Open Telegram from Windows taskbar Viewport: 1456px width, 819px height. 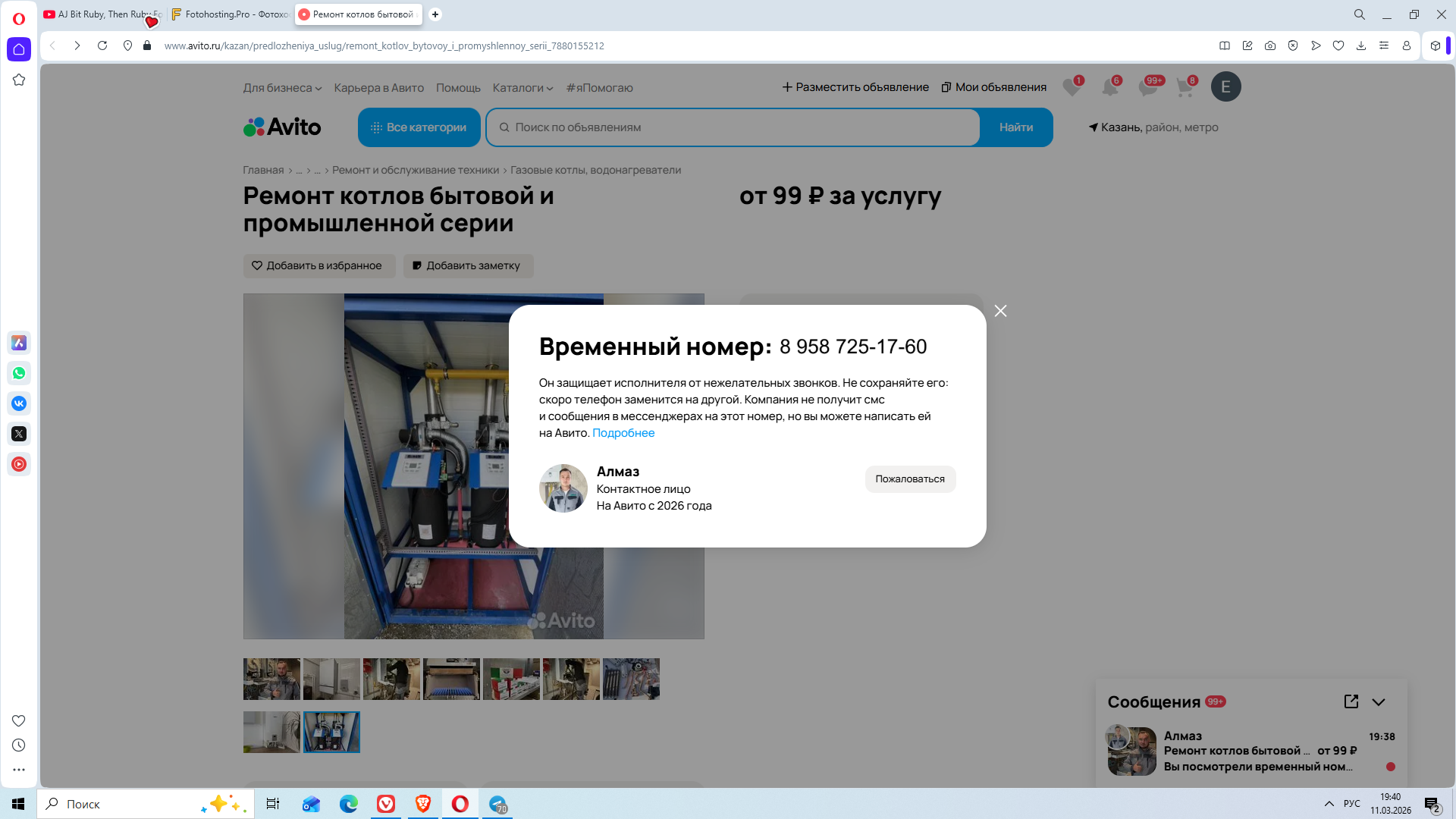498,804
